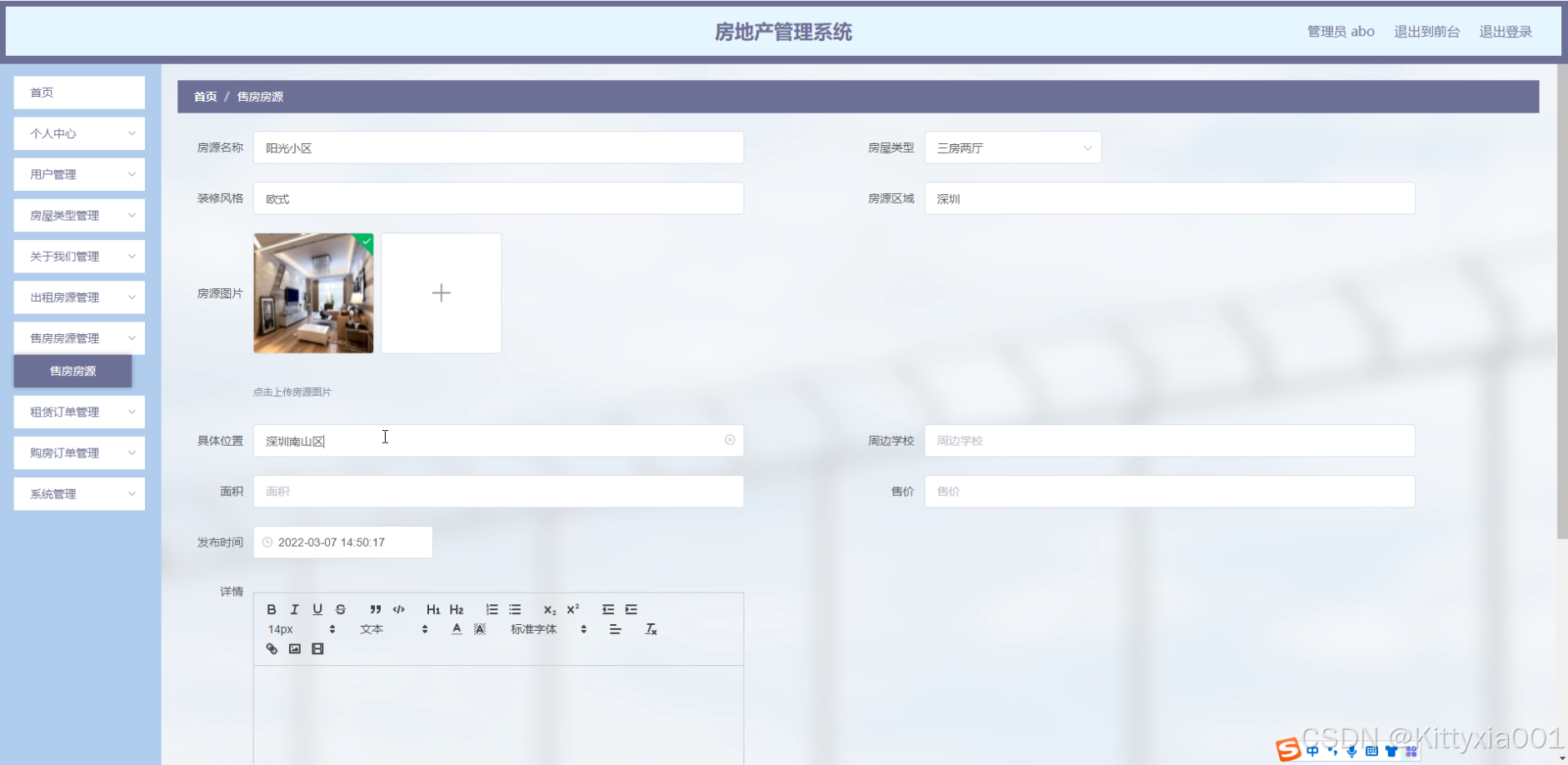Create an ordered numbered list
Viewport: 1568px width, 765px height.
coord(492,609)
